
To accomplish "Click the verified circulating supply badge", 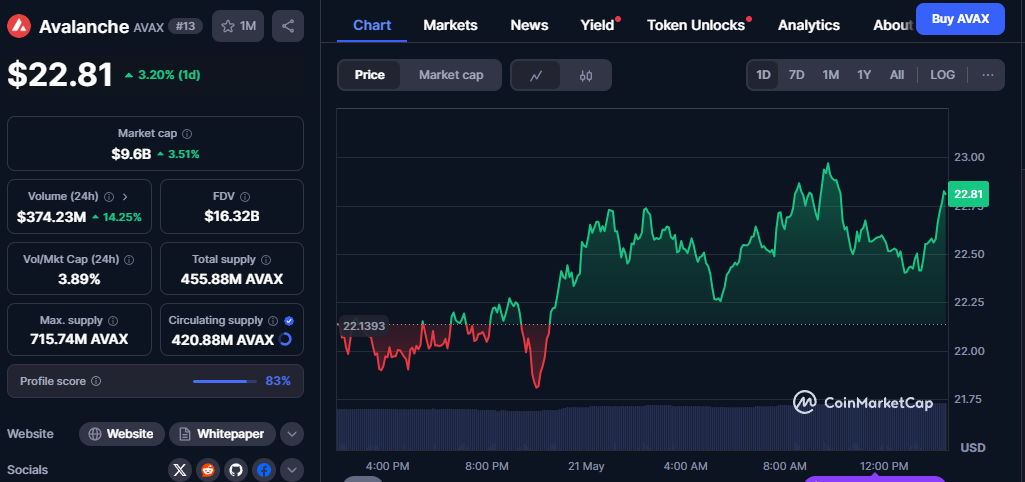I will click(289, 320).
